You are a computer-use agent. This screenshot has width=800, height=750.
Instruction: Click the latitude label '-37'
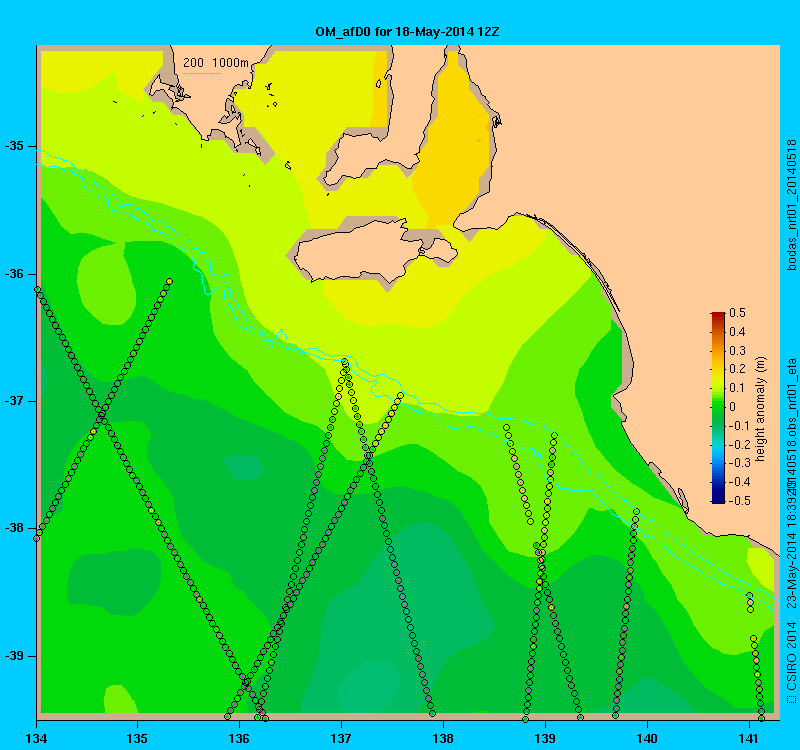tap(14, 401)
